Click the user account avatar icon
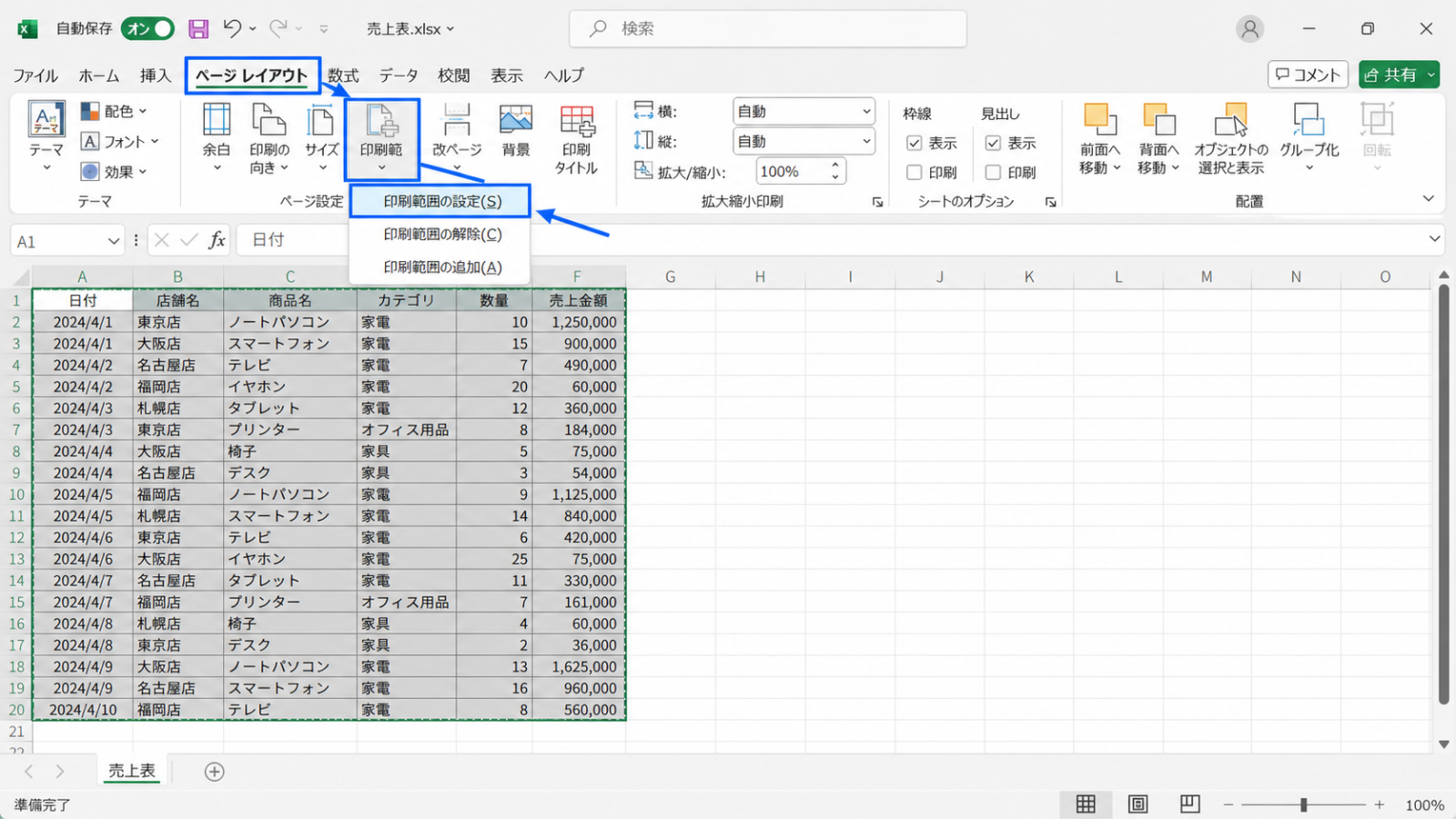1456x819 pixels. point(1250,29)
